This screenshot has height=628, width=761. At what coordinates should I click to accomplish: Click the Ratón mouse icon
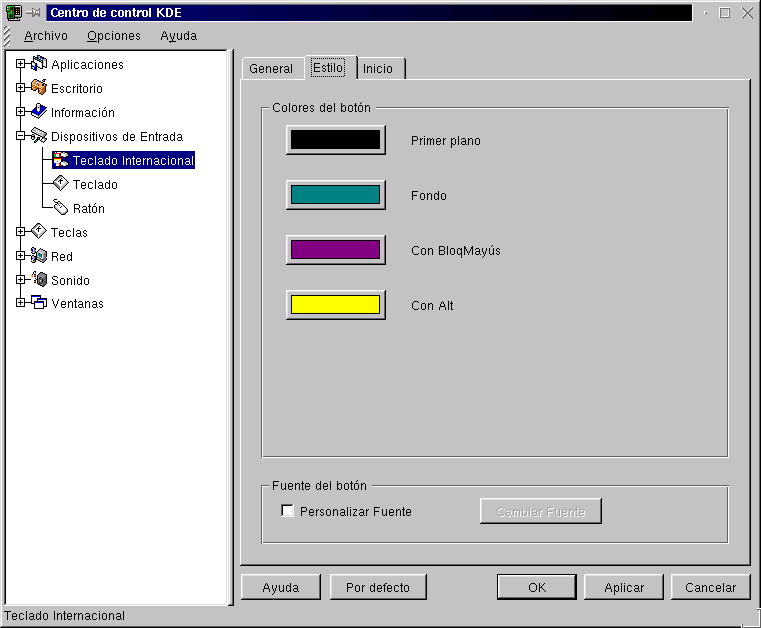click(61, 208)
